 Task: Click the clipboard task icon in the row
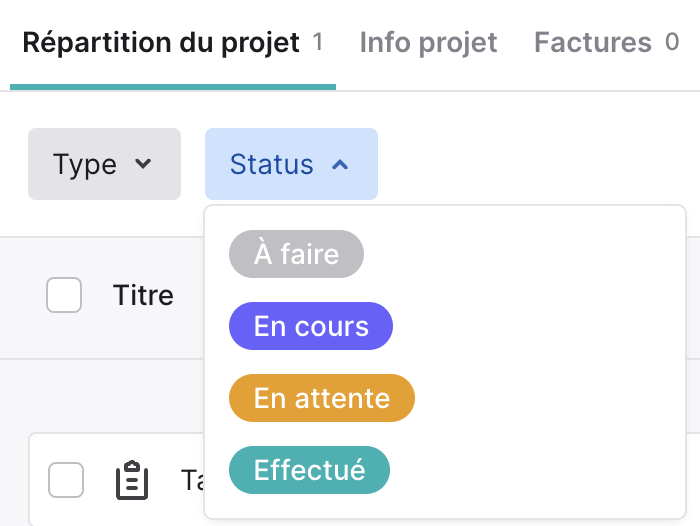coord(132,480)
